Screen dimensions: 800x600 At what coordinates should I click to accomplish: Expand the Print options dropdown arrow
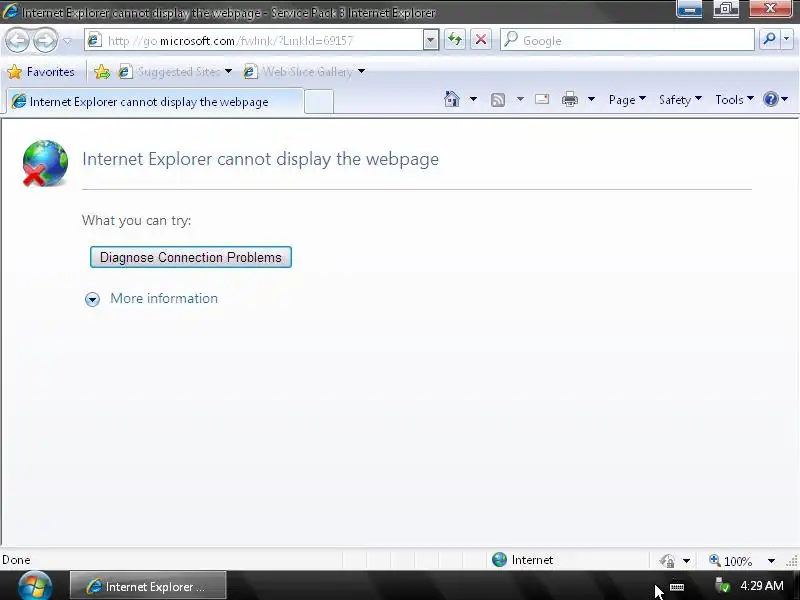[x=591, y=99]
